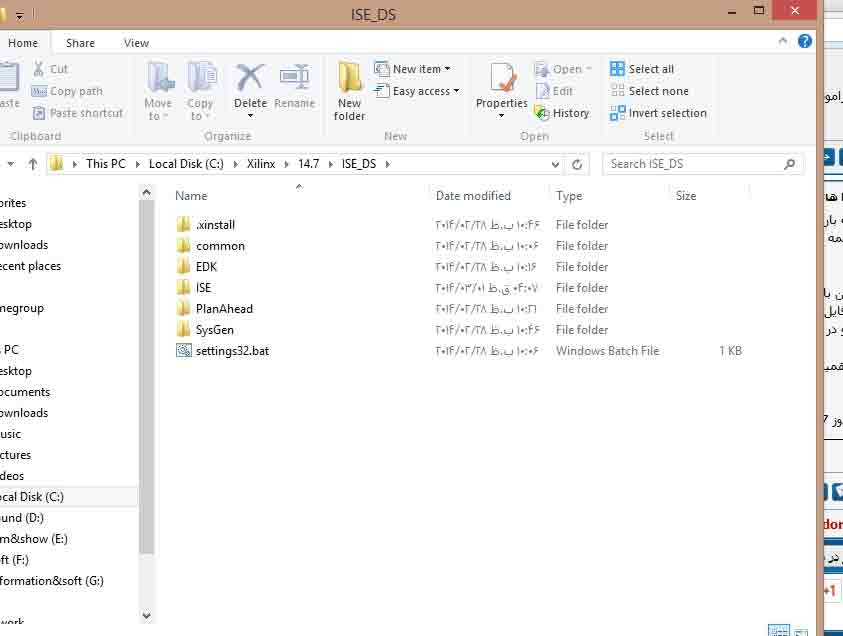Sort files by Name column
Screen dimensions: 843x636
(x=191, y=196)
